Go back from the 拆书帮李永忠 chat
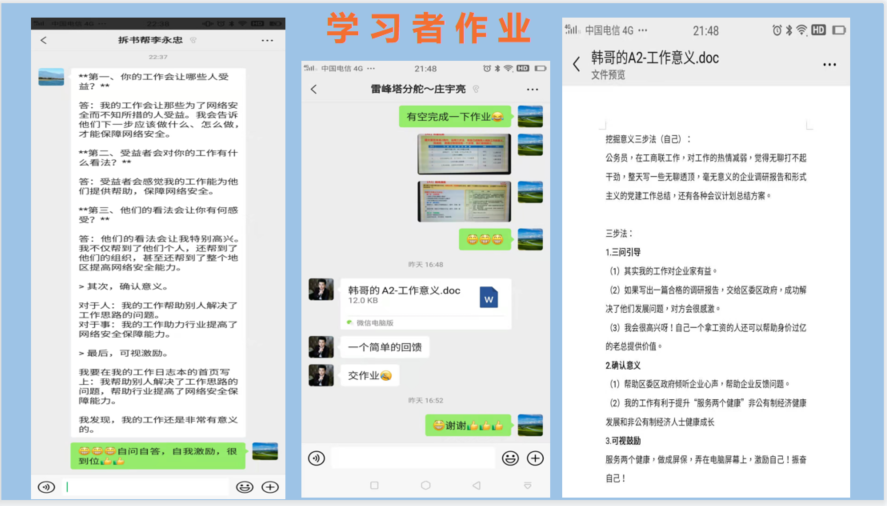887x506 pixels. [44, 40]
